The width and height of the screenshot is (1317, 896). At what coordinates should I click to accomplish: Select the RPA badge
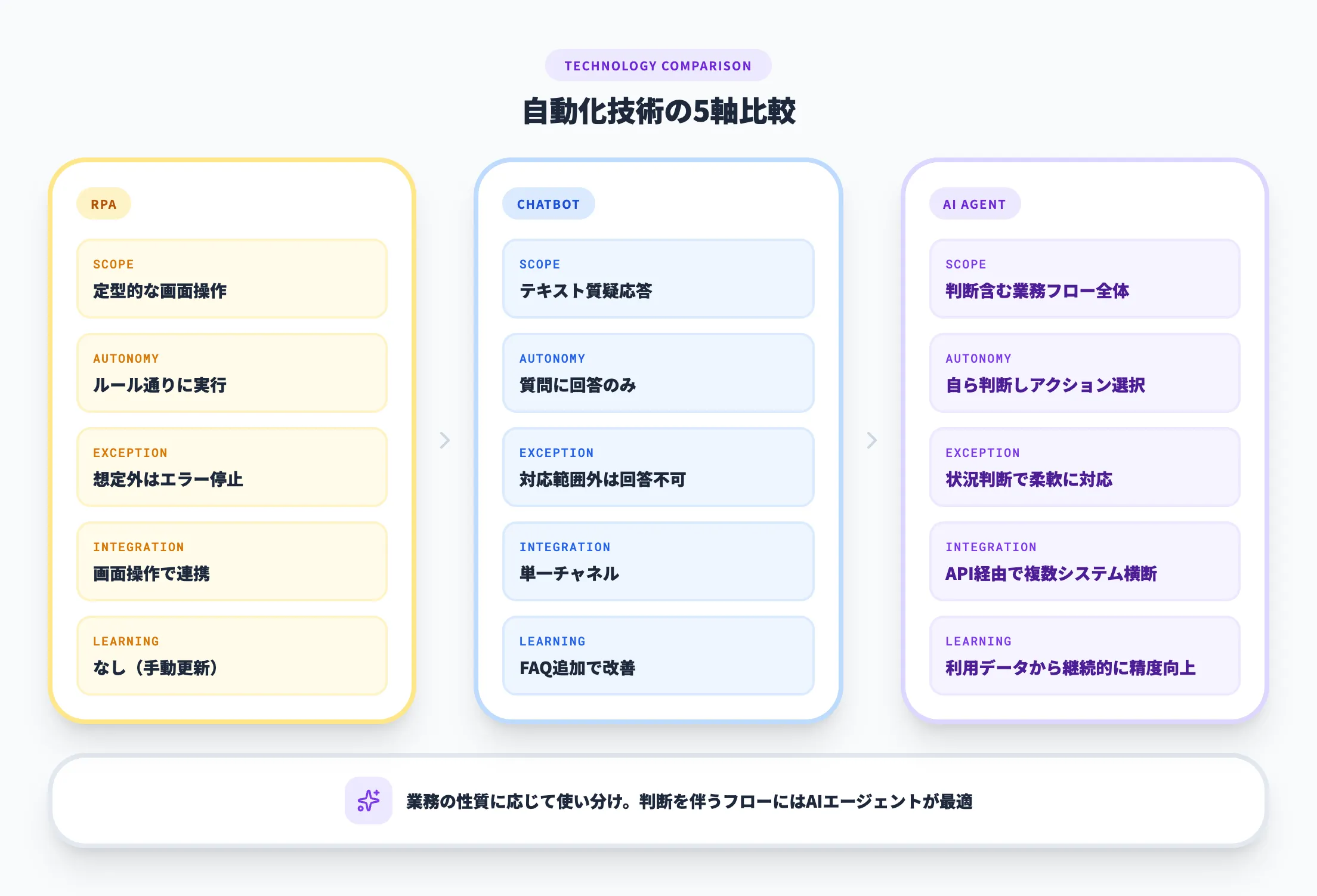coord(103,203)
